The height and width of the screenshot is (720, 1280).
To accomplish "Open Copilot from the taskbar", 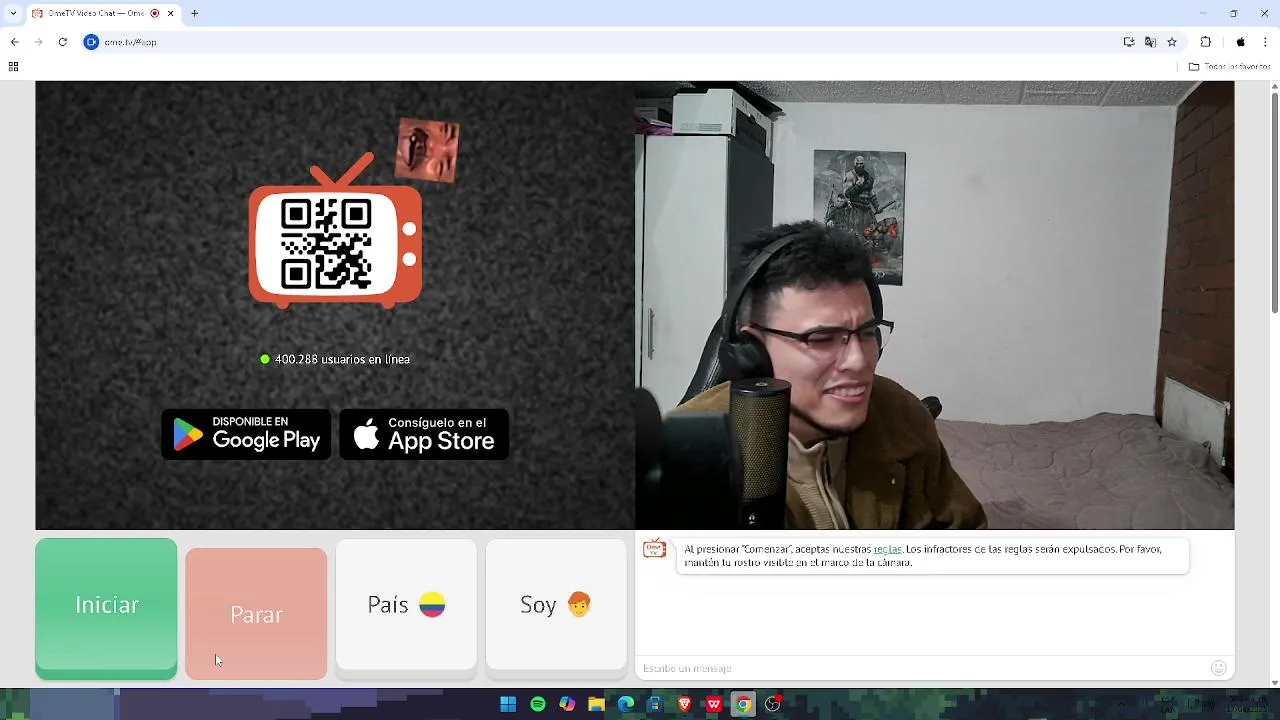I will 567,704.
